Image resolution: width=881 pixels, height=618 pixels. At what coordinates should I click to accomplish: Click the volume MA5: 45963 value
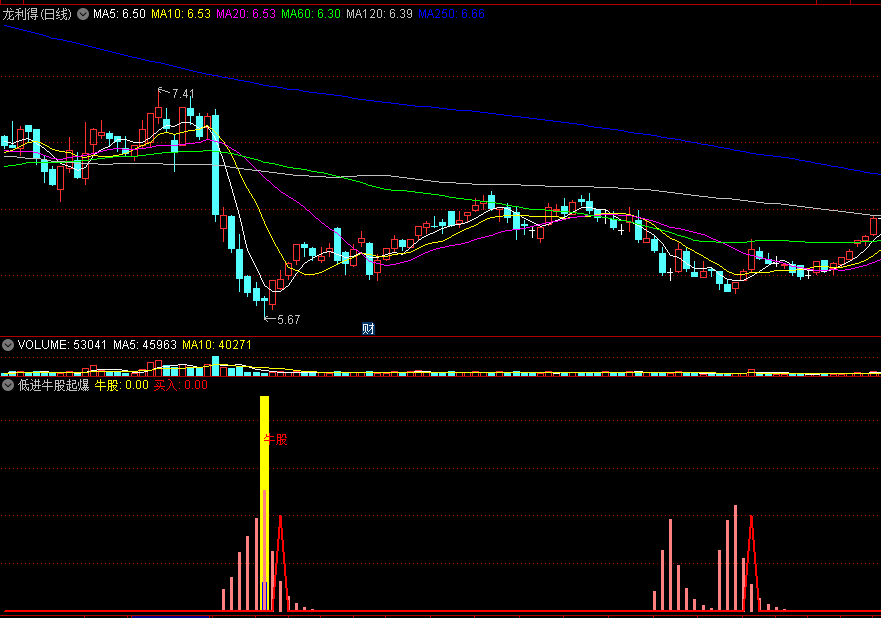145,344
